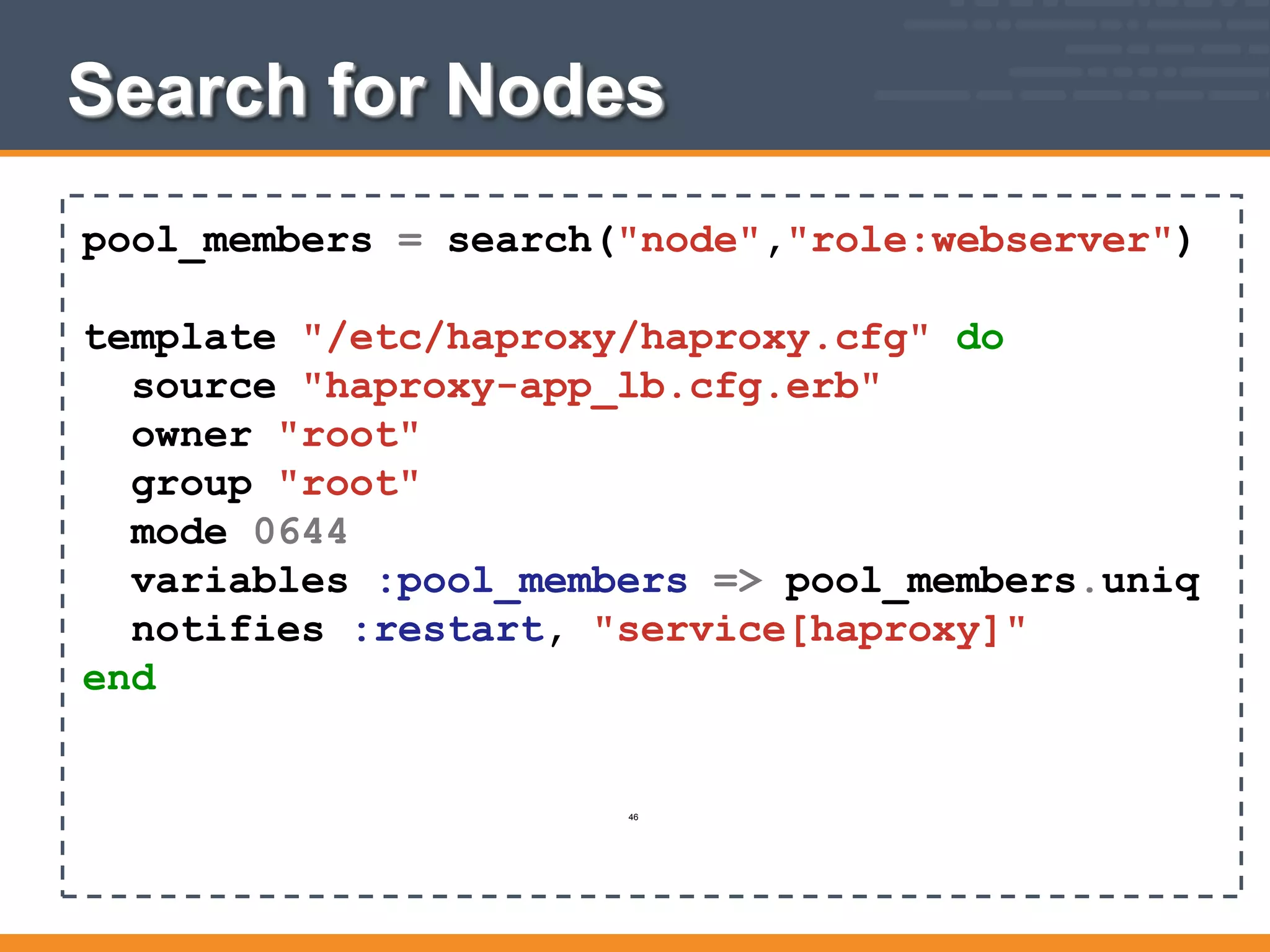Click the 'variables' attribute word
Image resolution: width=1270 pixels, height=952 pixels.
click(x=240, y=580)
